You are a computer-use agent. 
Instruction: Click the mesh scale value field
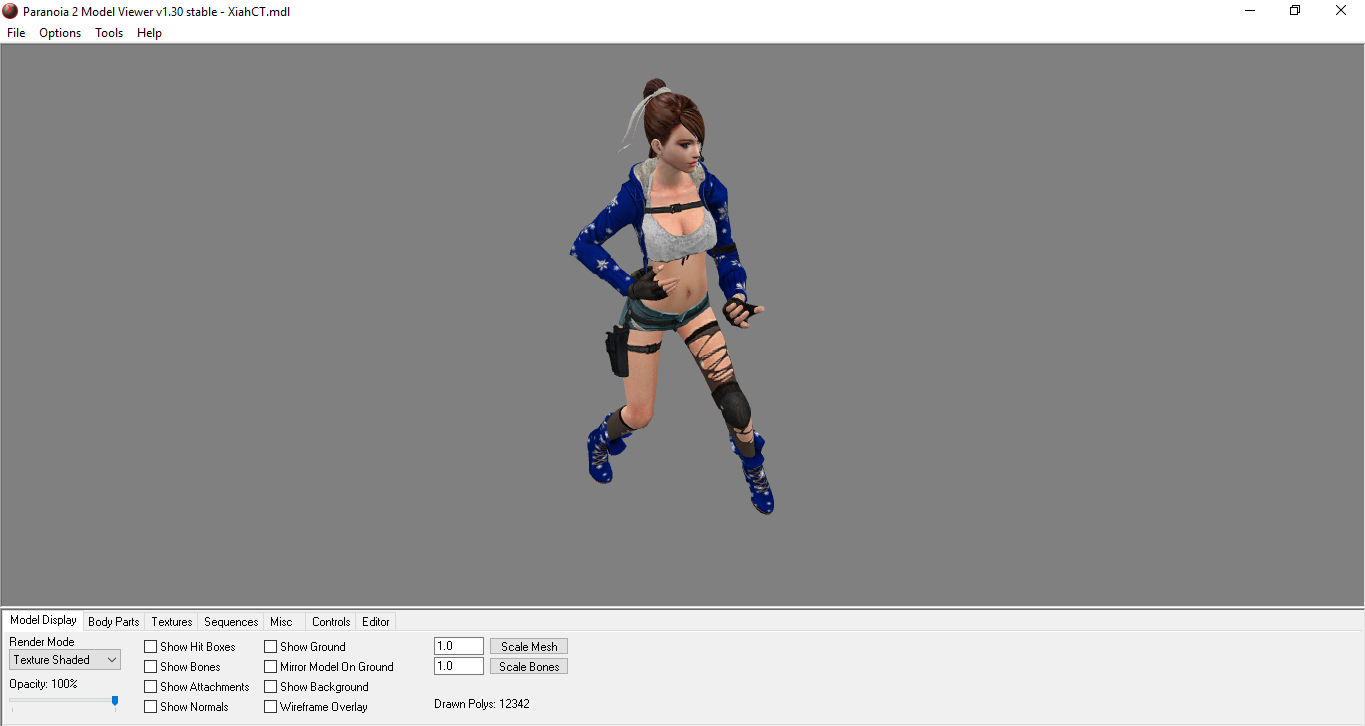(x=459, y=647)
